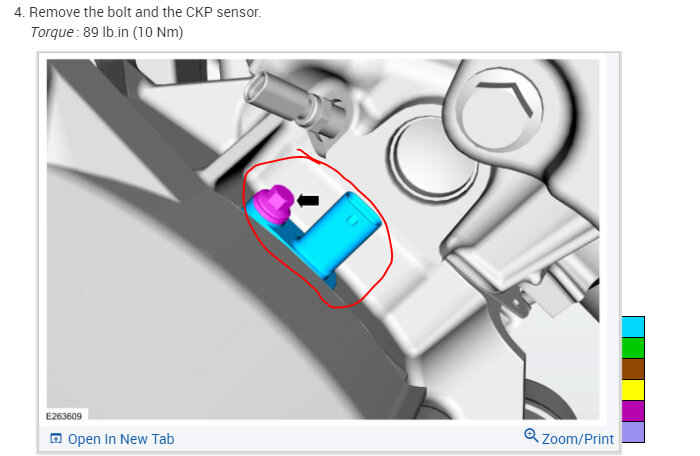Click the large hex bolt head in the upper right of the diagram

[x=501, y=109]
